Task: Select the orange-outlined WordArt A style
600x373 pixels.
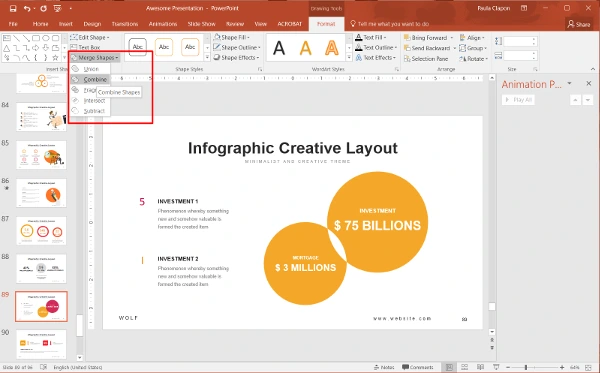Action: pyautogui.click(x=332, y=48)
